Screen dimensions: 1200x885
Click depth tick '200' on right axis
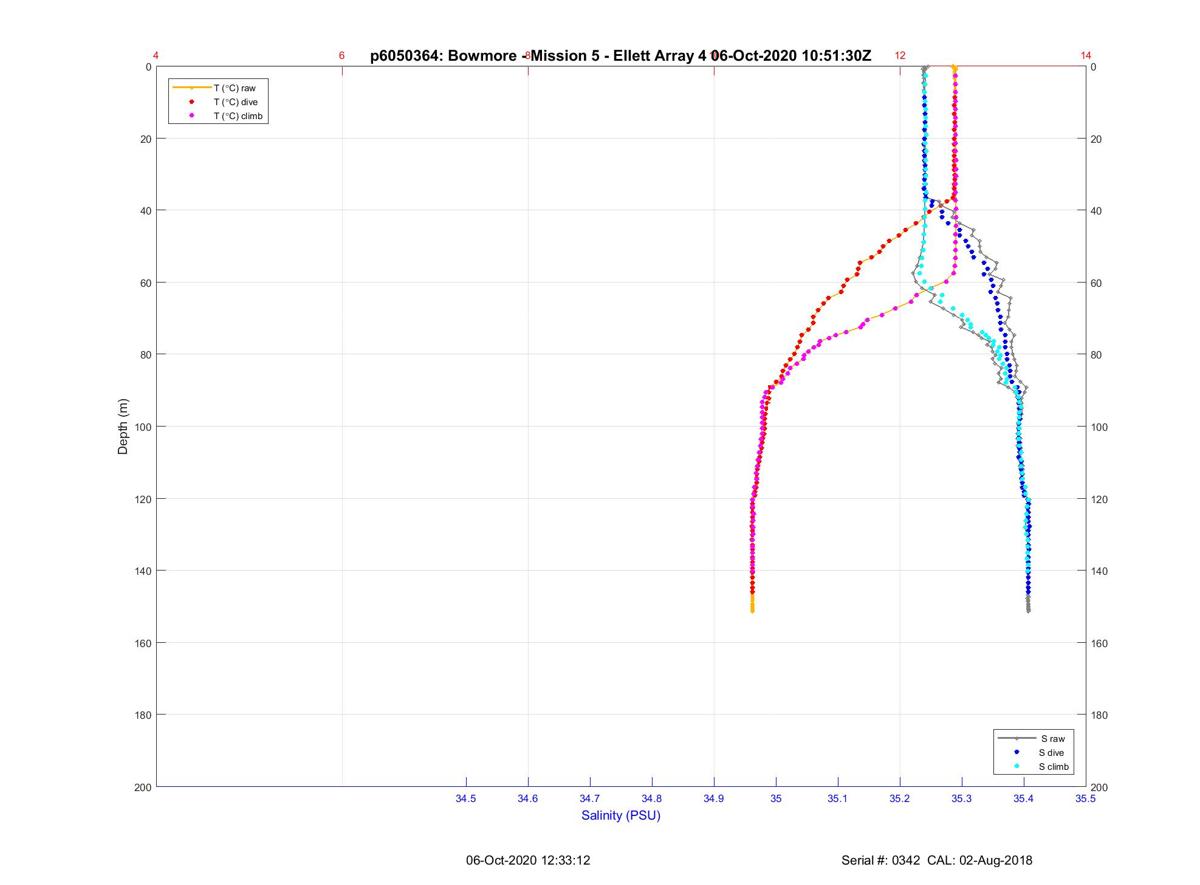[x=1101, y=788]
